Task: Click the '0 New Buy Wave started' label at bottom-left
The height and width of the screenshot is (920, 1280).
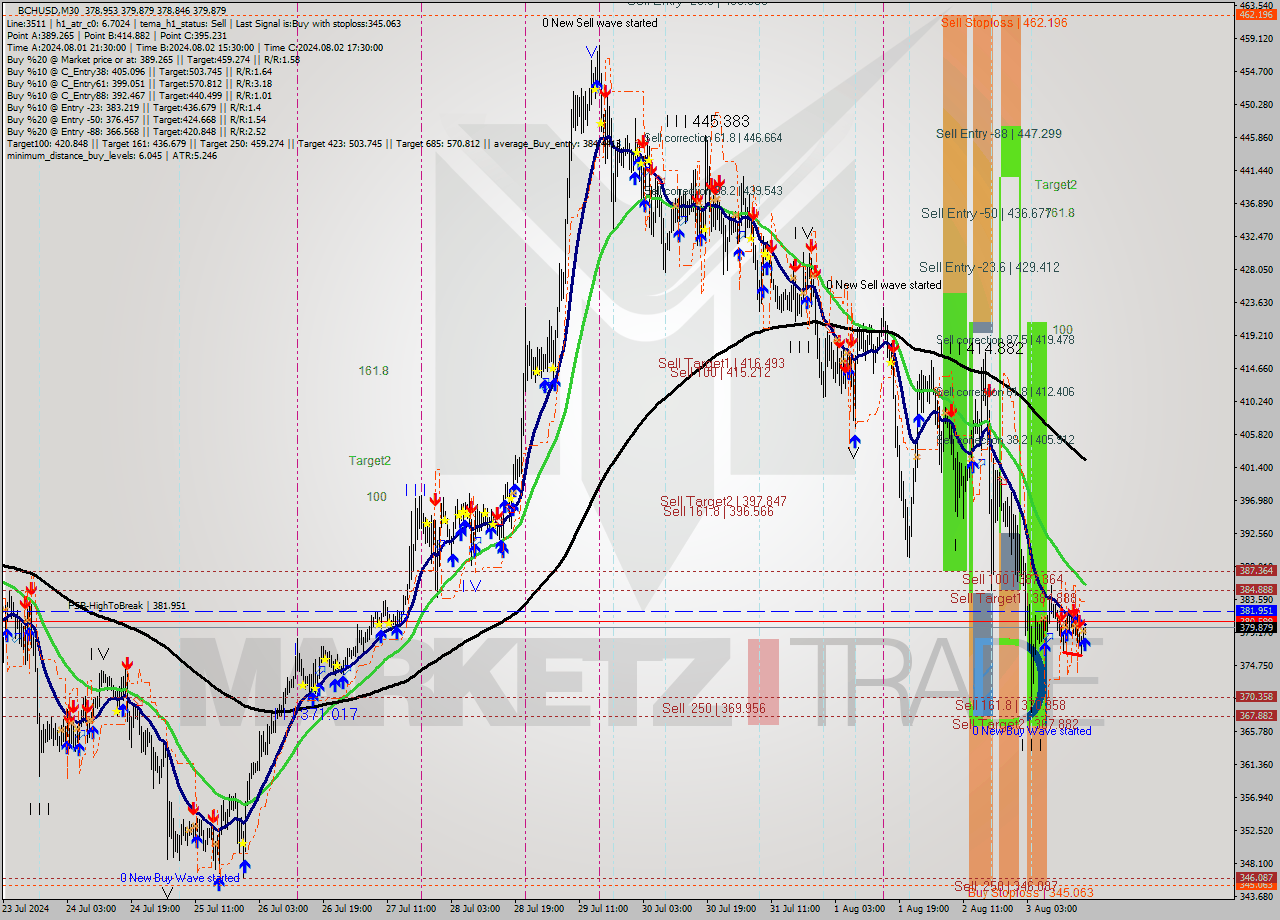Action: (x=180, y=878)
